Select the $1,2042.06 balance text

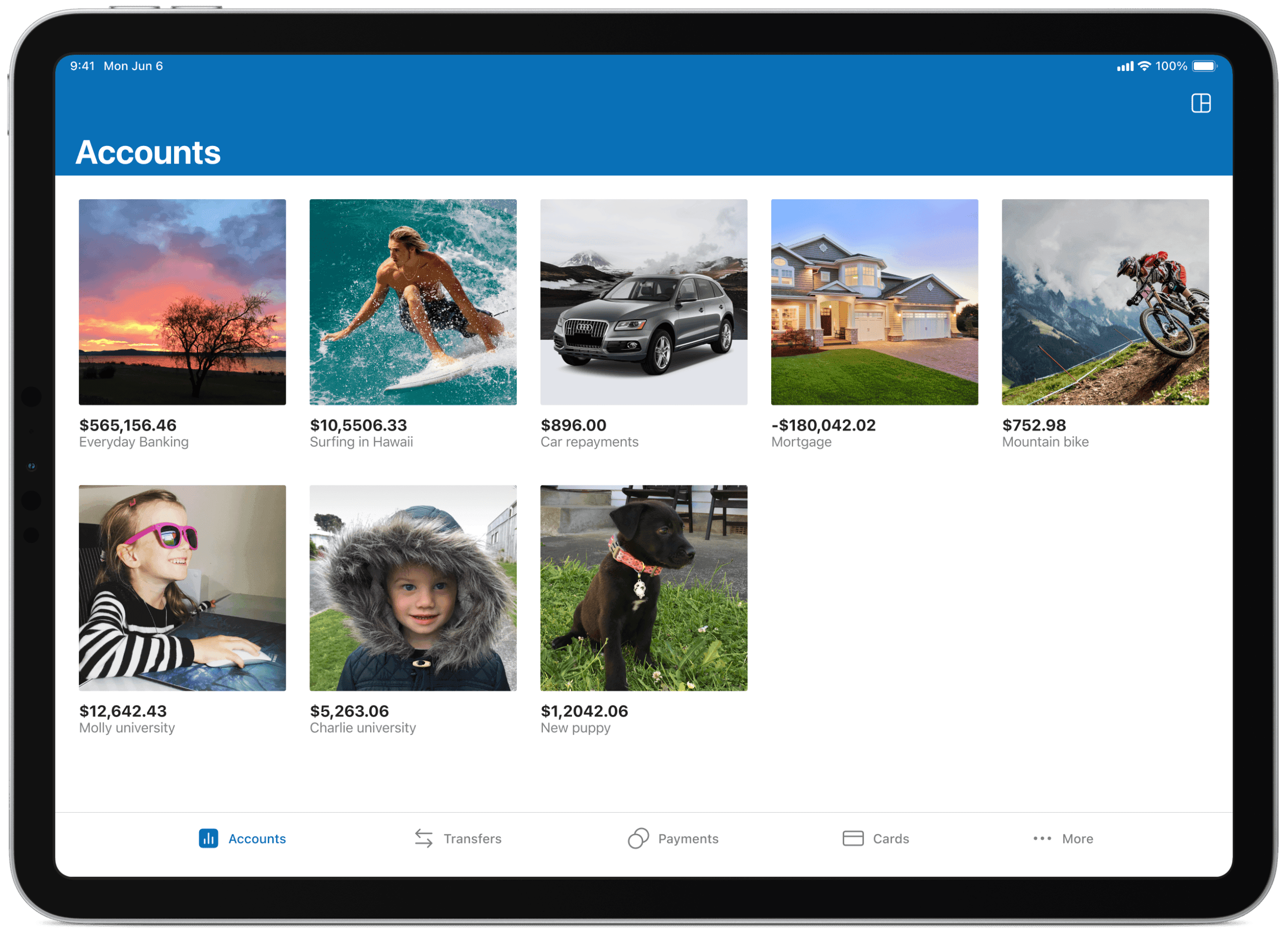pos(584,711)
